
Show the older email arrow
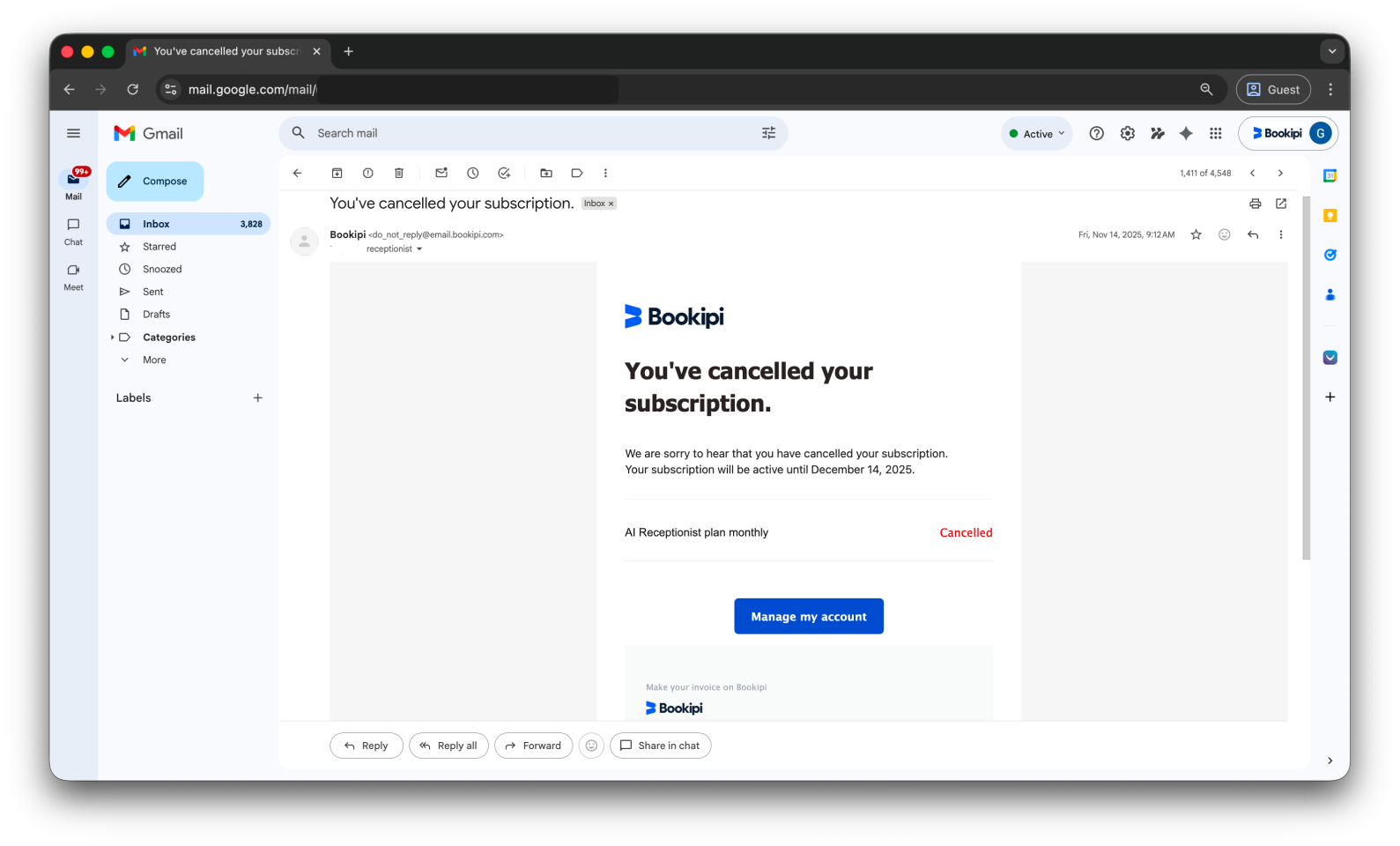coord(1280,173)
